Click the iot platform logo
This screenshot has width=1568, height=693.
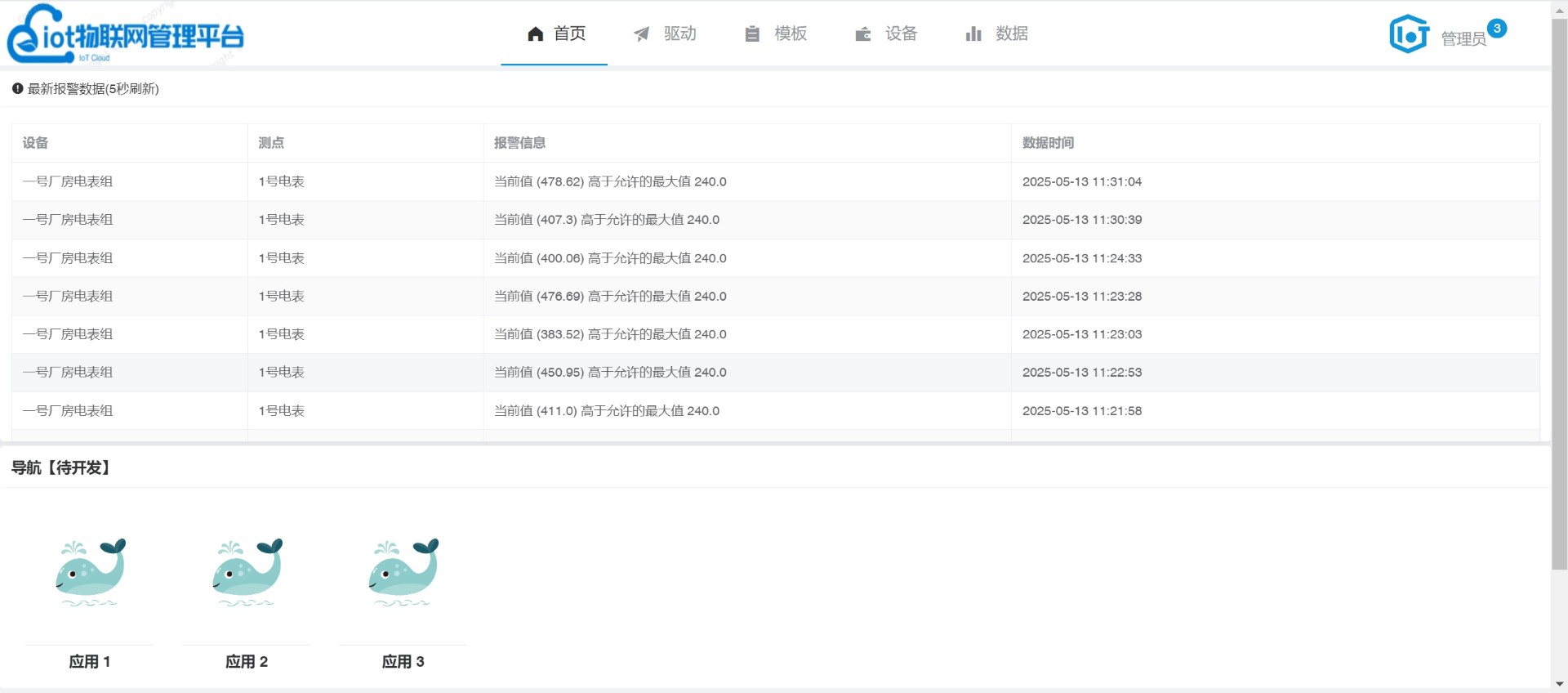126,34
